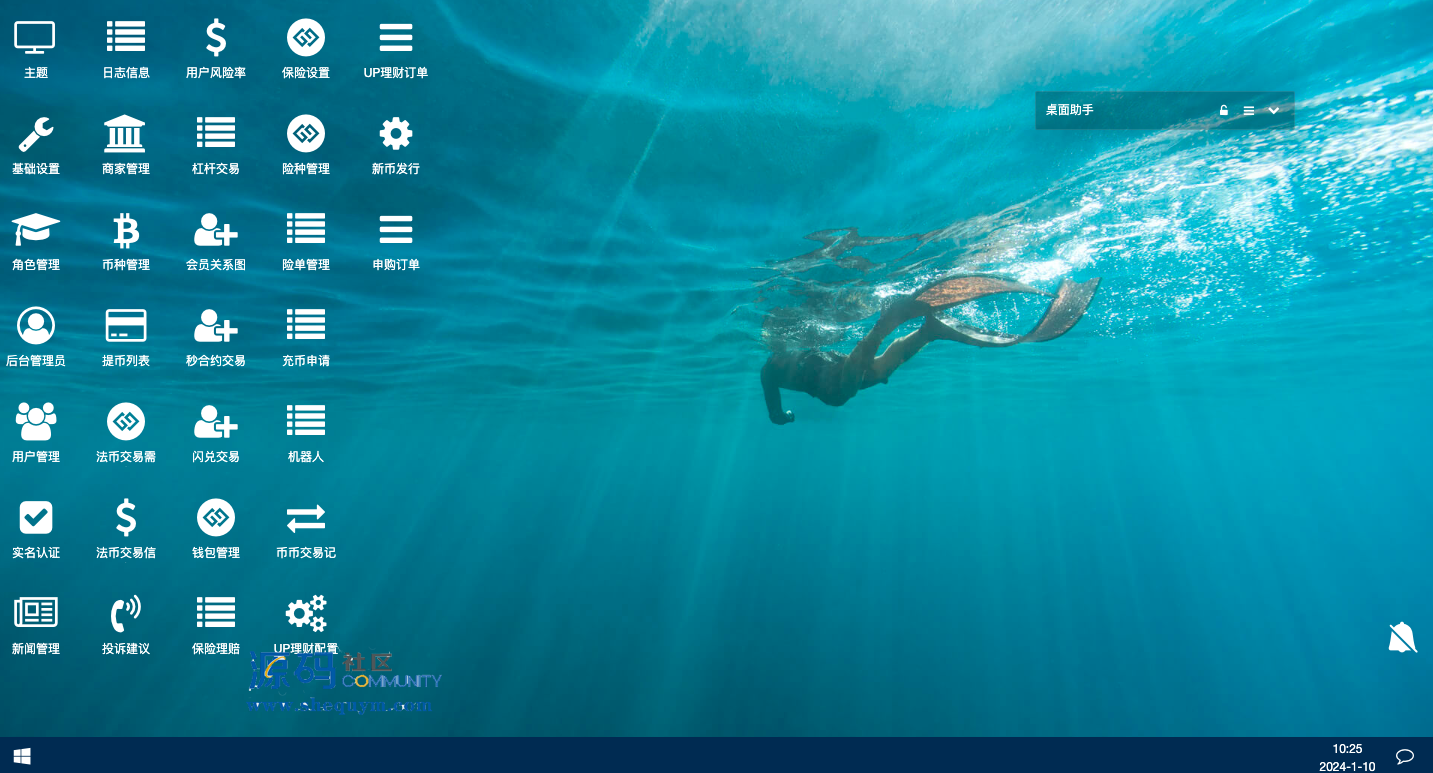This screenshot has height=773, width=1433.
Task: Toggle the lock on 桌面助手 widget
Action: click(x=1223, y=110)
